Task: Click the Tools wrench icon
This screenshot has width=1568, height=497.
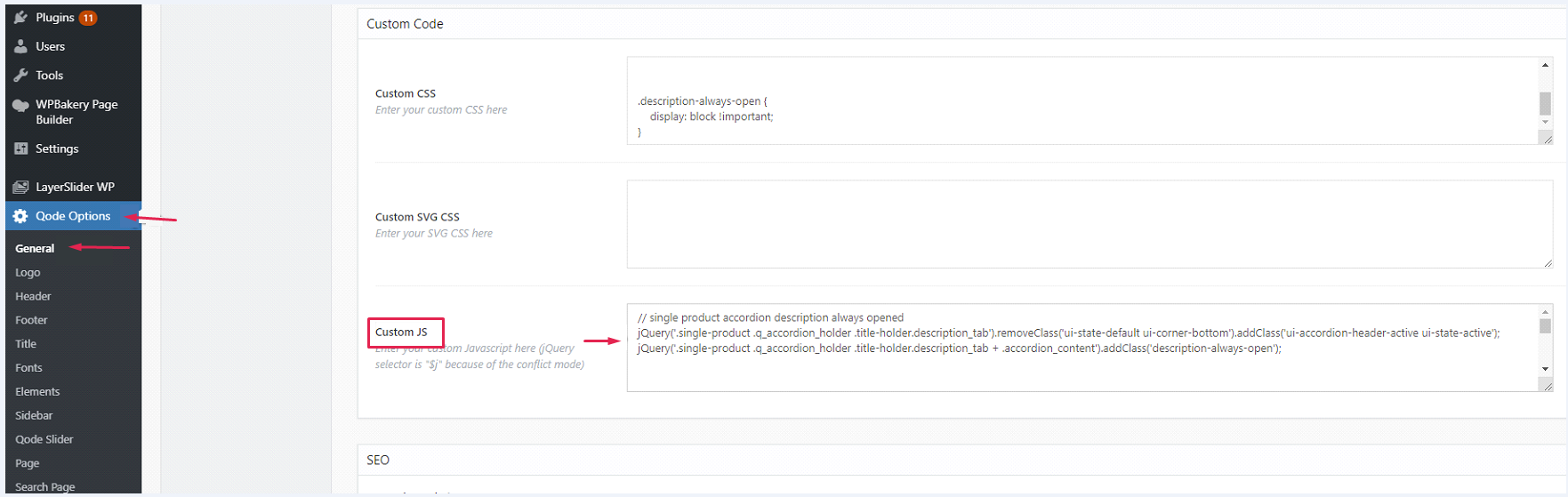Action: (x=20, y=76)
